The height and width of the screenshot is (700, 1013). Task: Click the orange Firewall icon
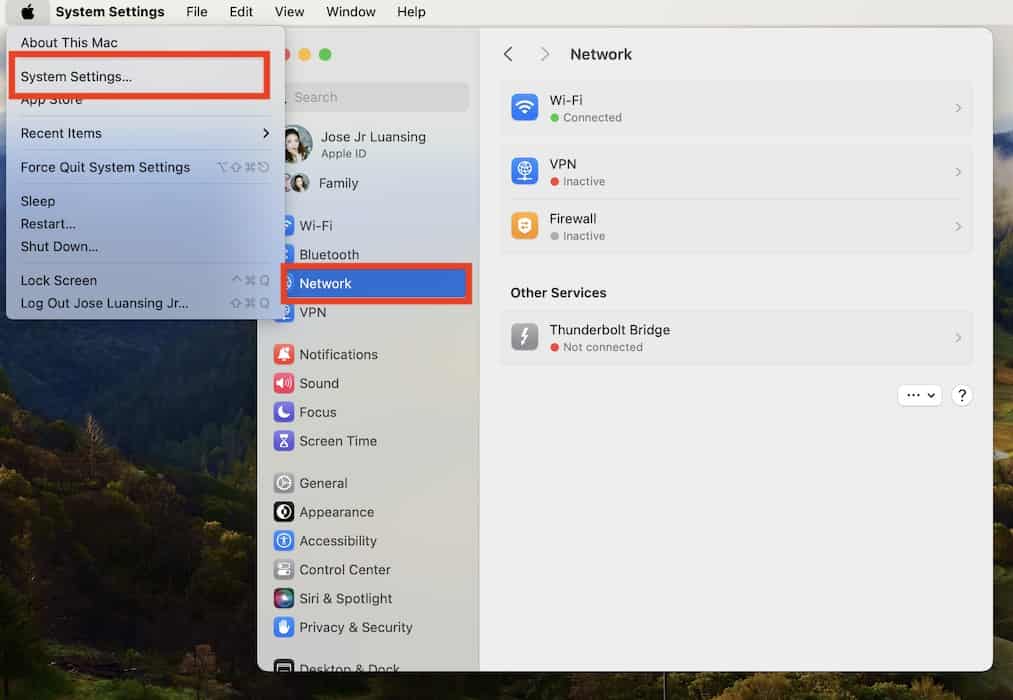pos(524,226)
